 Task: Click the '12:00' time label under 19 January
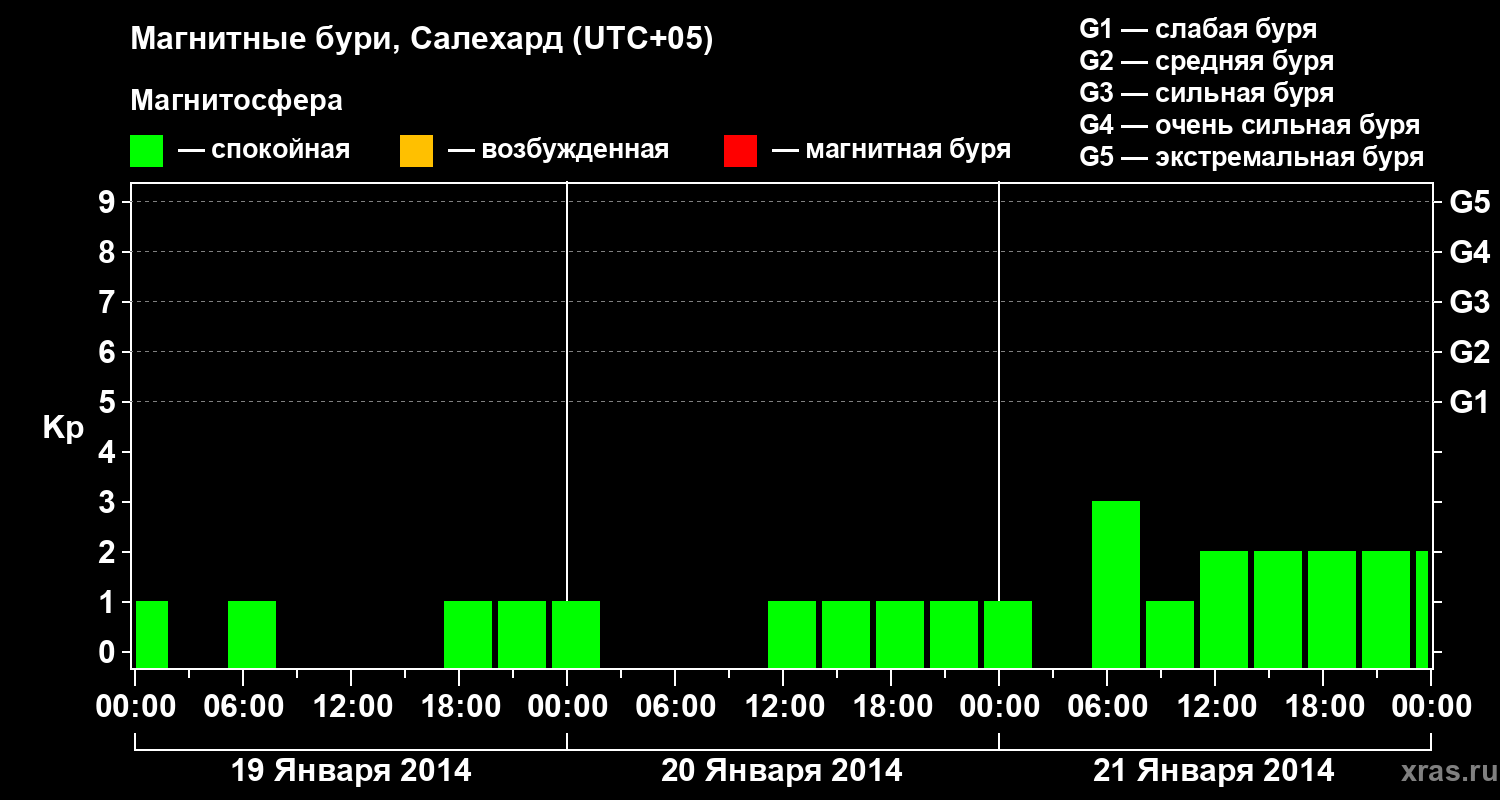(351, 707)
